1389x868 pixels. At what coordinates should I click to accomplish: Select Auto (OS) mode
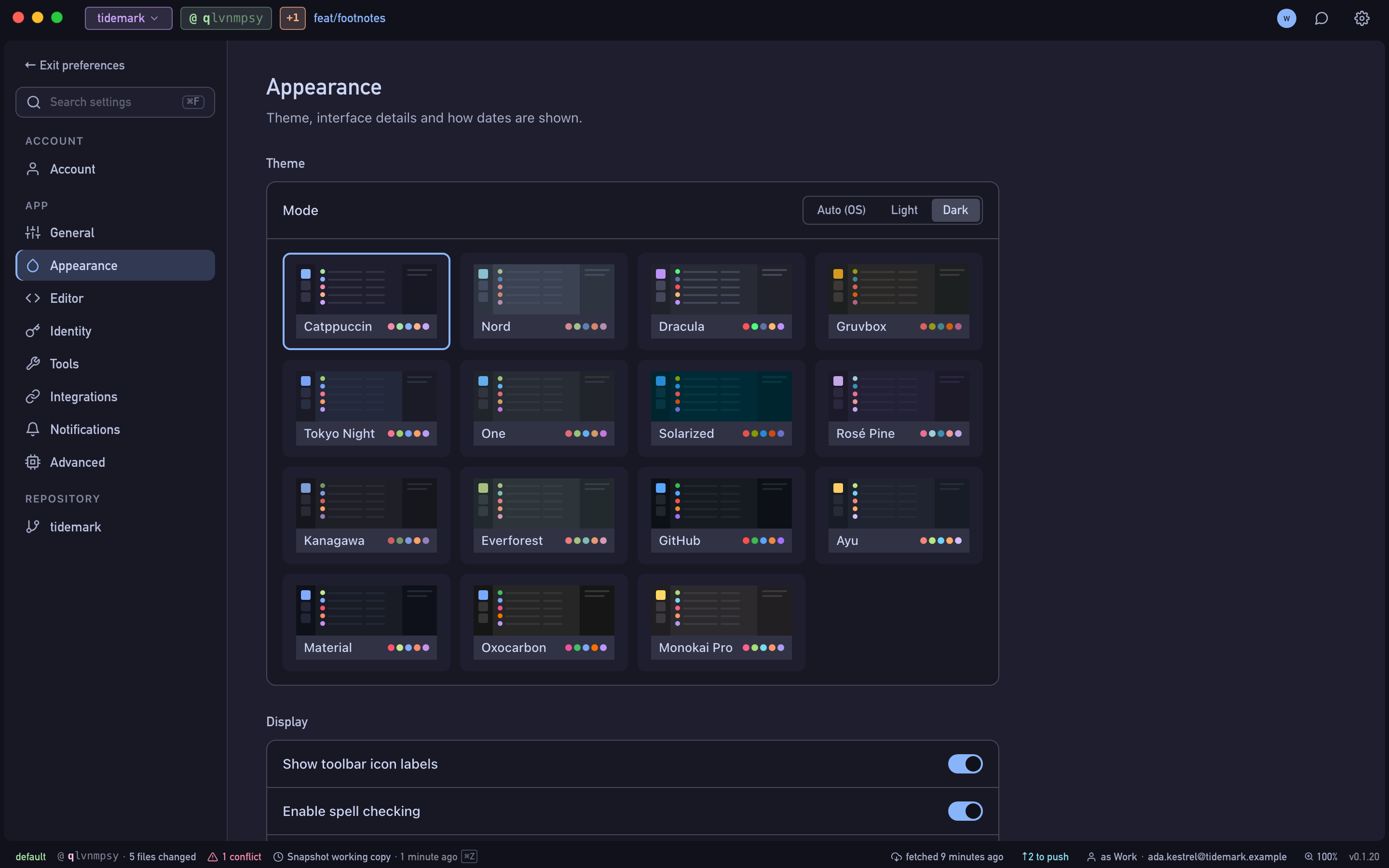(841, 210)
